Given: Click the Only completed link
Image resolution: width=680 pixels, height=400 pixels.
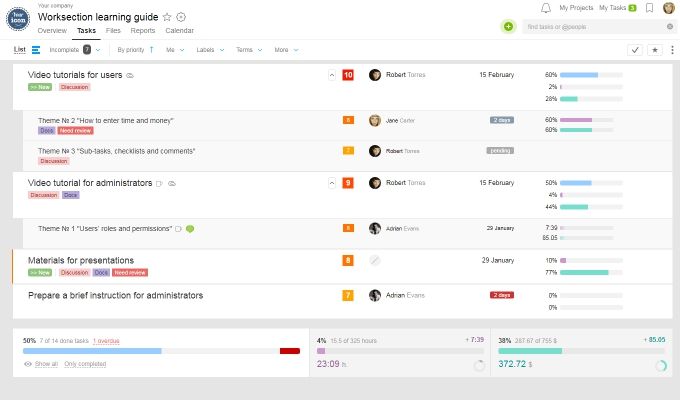Looking at the screenshot, I should (x=84, y=364).
